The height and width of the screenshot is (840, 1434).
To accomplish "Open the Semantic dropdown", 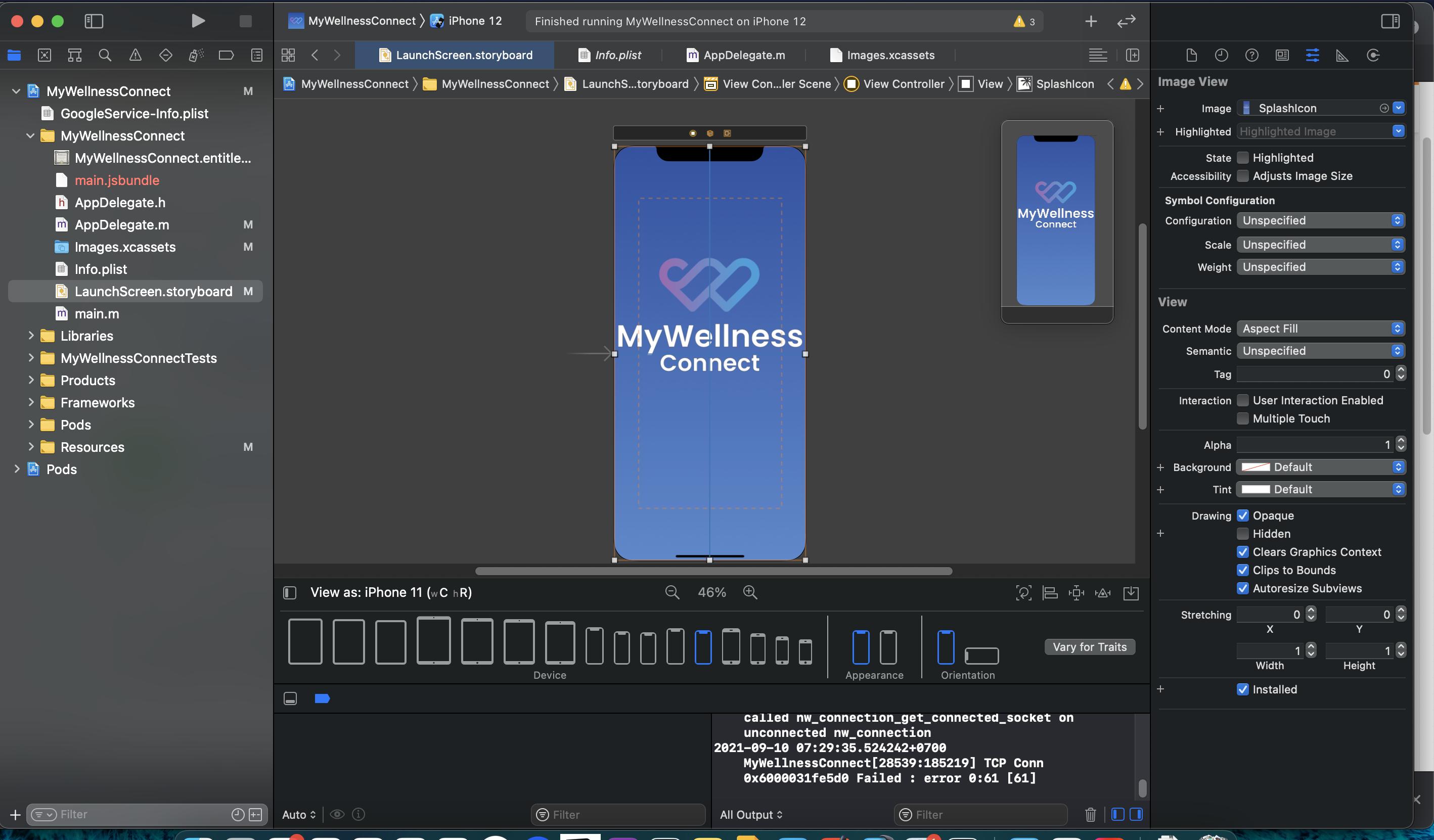I will pos(1320,351).
